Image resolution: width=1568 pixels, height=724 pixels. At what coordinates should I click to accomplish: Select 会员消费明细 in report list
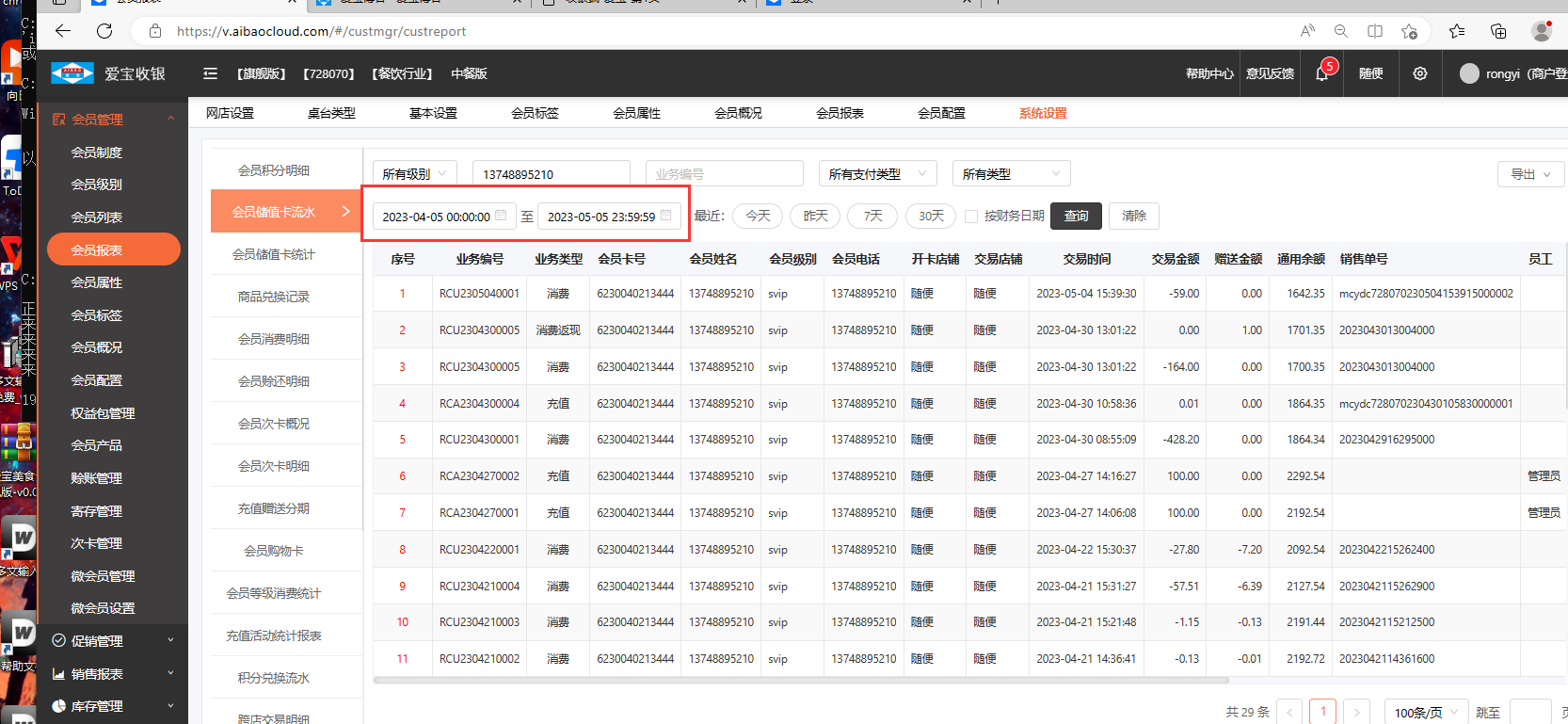tap(274, 339)
